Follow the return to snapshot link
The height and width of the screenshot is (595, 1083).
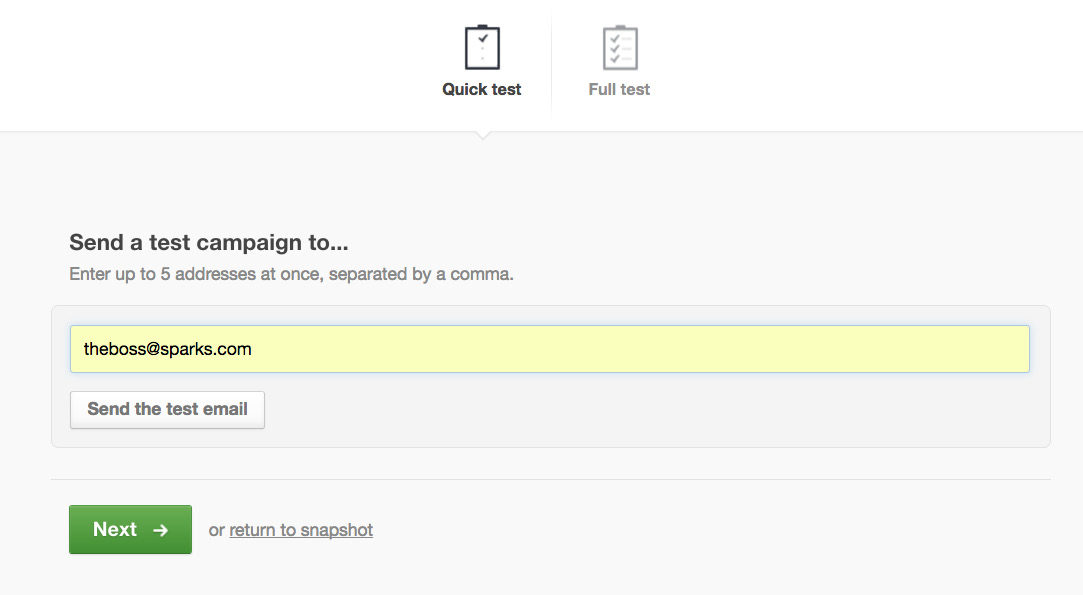(x=301, y=530)
